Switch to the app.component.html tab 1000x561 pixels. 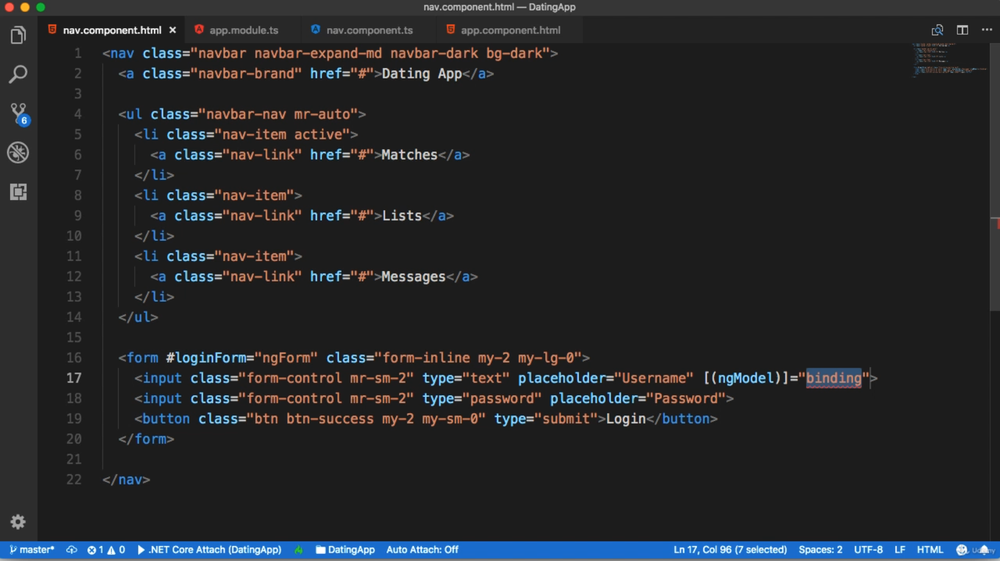click(510, 30)
